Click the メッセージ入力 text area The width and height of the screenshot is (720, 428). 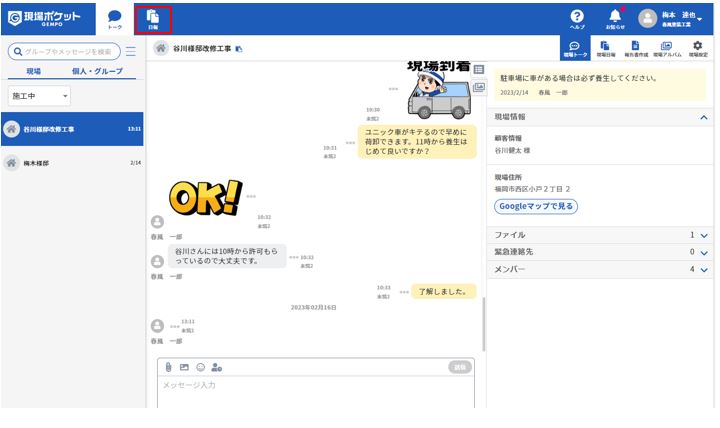[x=316, y=392]
